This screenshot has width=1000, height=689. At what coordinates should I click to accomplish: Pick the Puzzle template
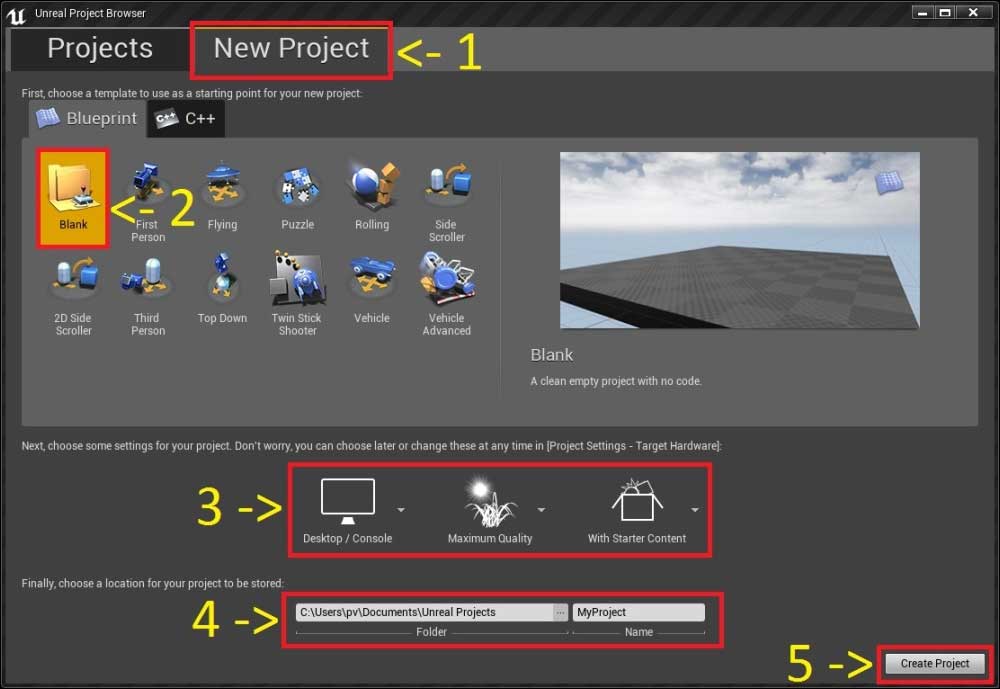coord(297,195)
